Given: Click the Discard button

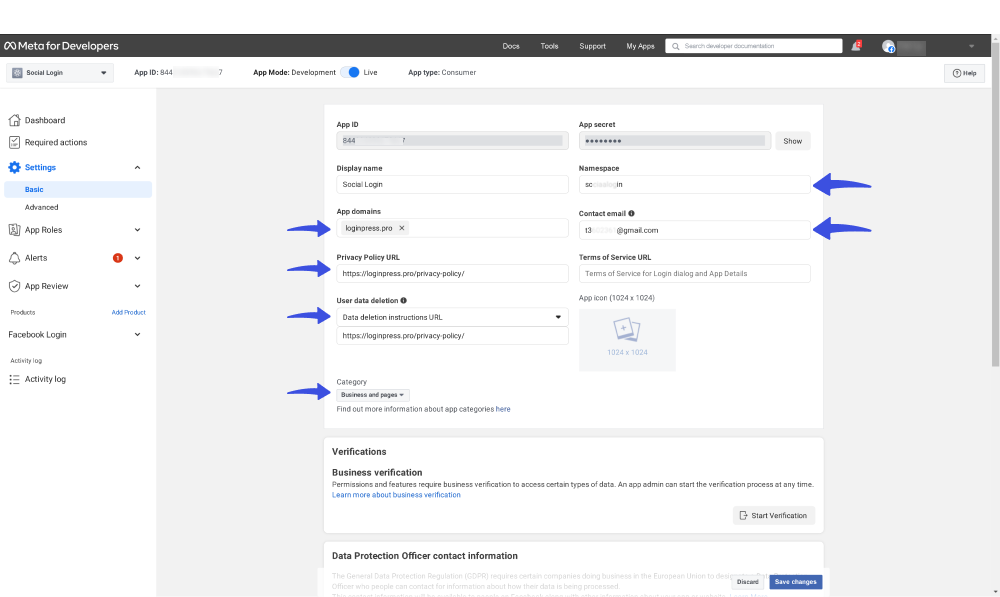Looking at the screenshot, I should tap(747, 582).
